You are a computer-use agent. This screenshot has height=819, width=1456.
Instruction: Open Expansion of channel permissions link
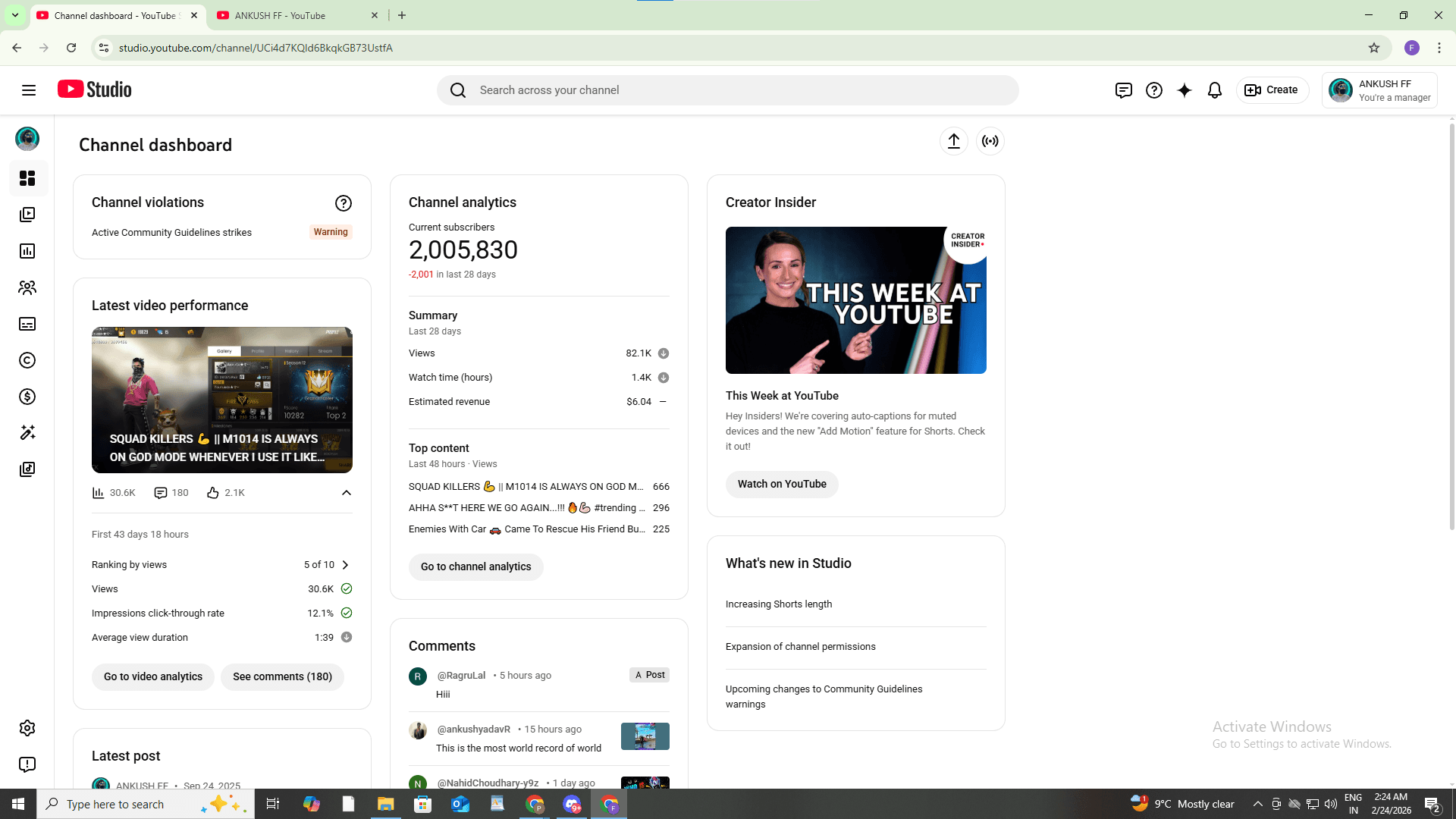(x=801, y=647)
